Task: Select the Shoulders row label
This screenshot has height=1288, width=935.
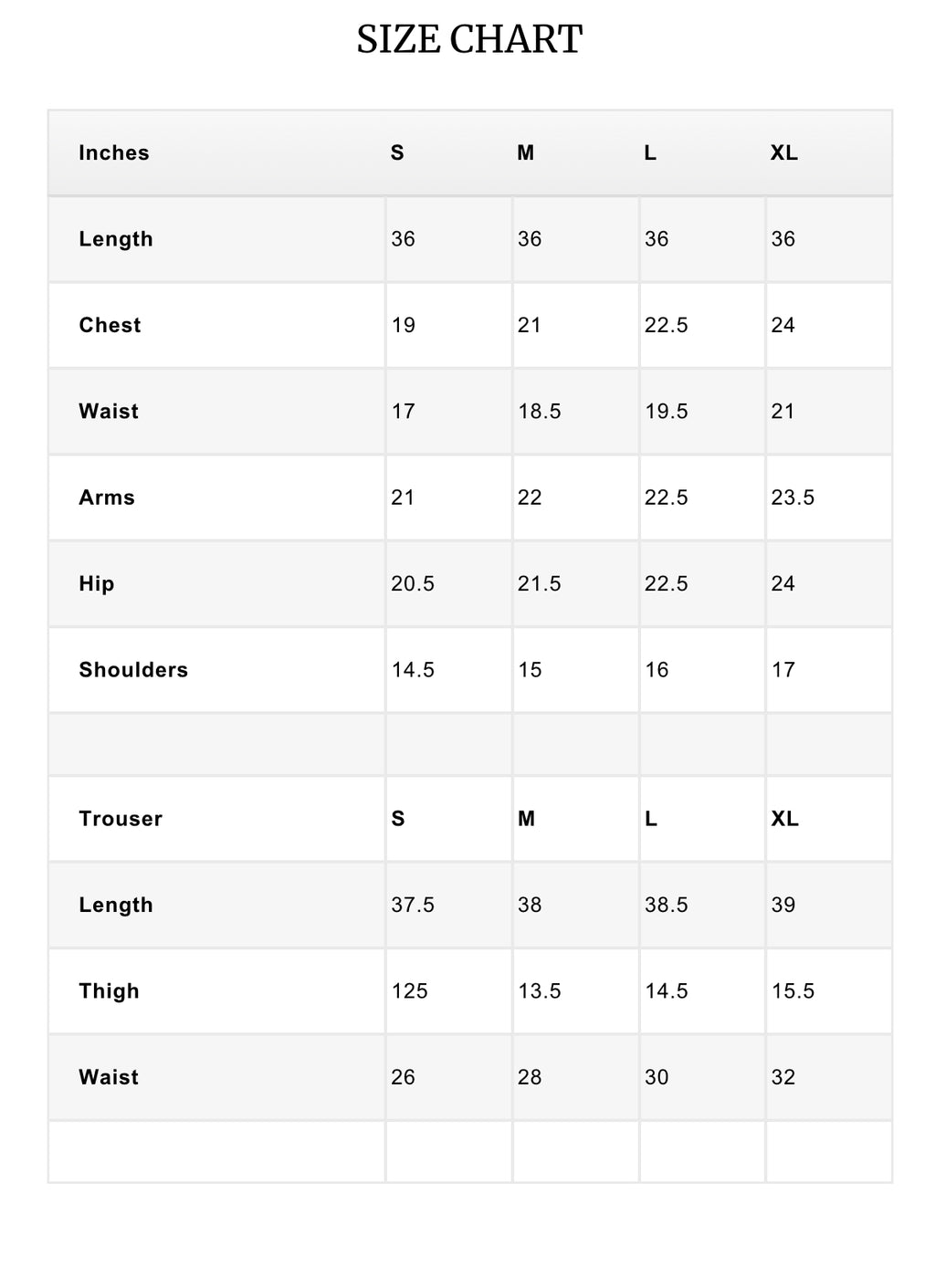Action: 133,670
